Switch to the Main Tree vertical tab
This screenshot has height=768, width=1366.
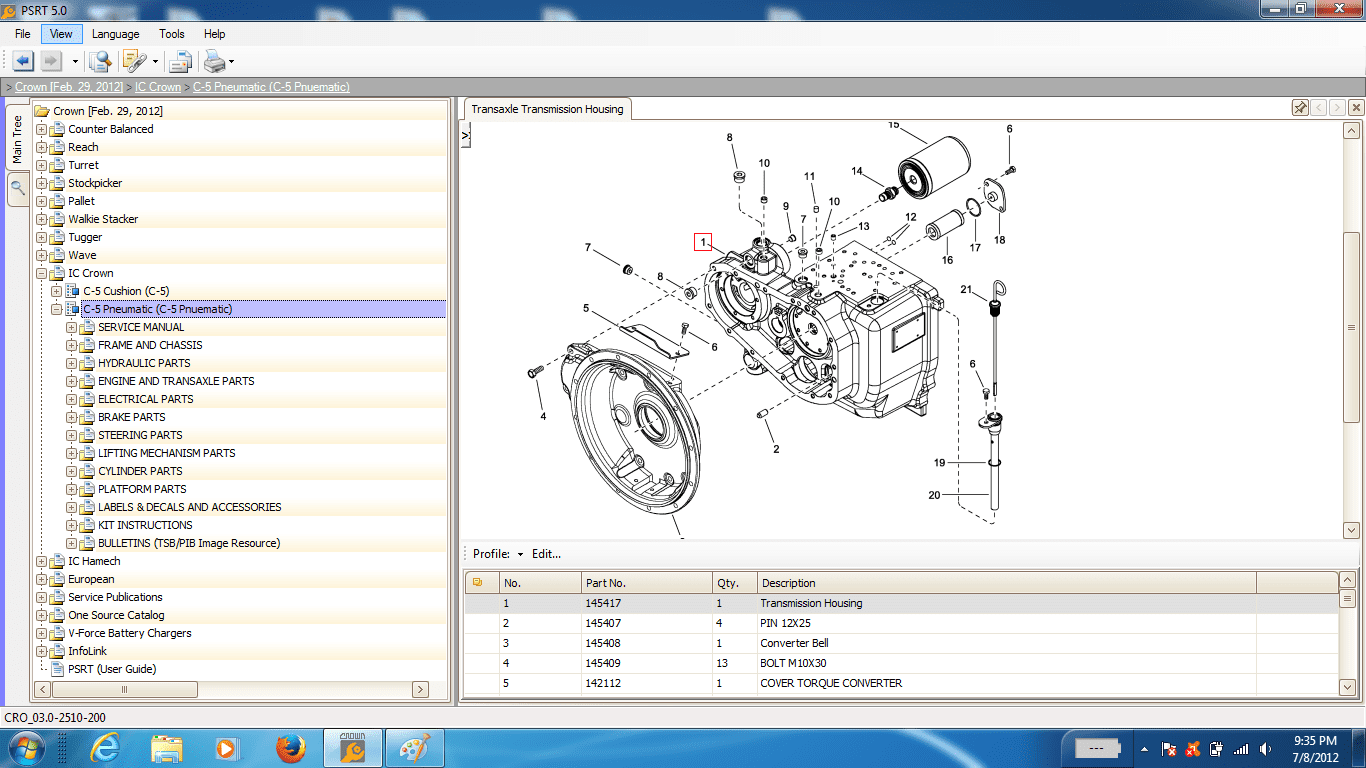click(17, 139)
